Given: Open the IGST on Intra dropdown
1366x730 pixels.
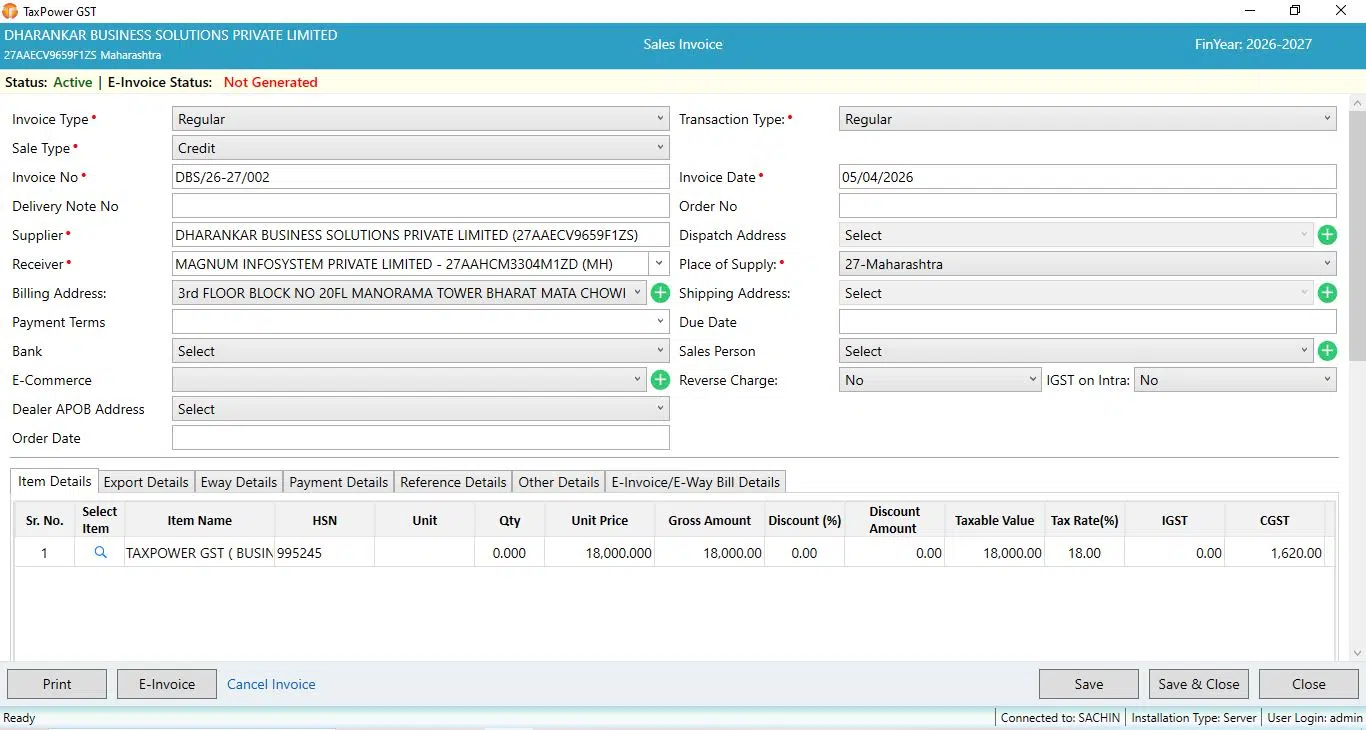Looking at the screenshot, I should point(1235,380).
